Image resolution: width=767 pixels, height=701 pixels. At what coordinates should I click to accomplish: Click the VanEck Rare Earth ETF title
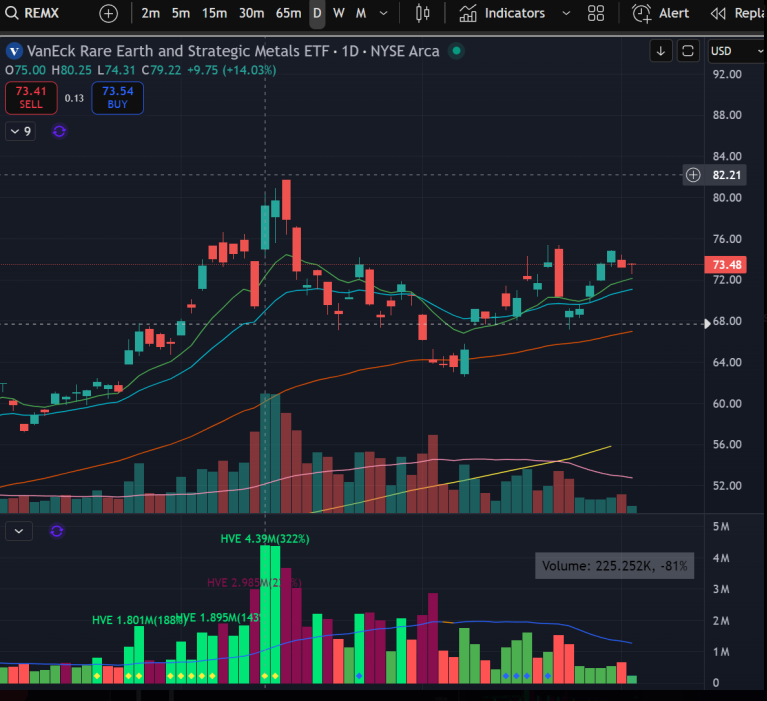233,51
